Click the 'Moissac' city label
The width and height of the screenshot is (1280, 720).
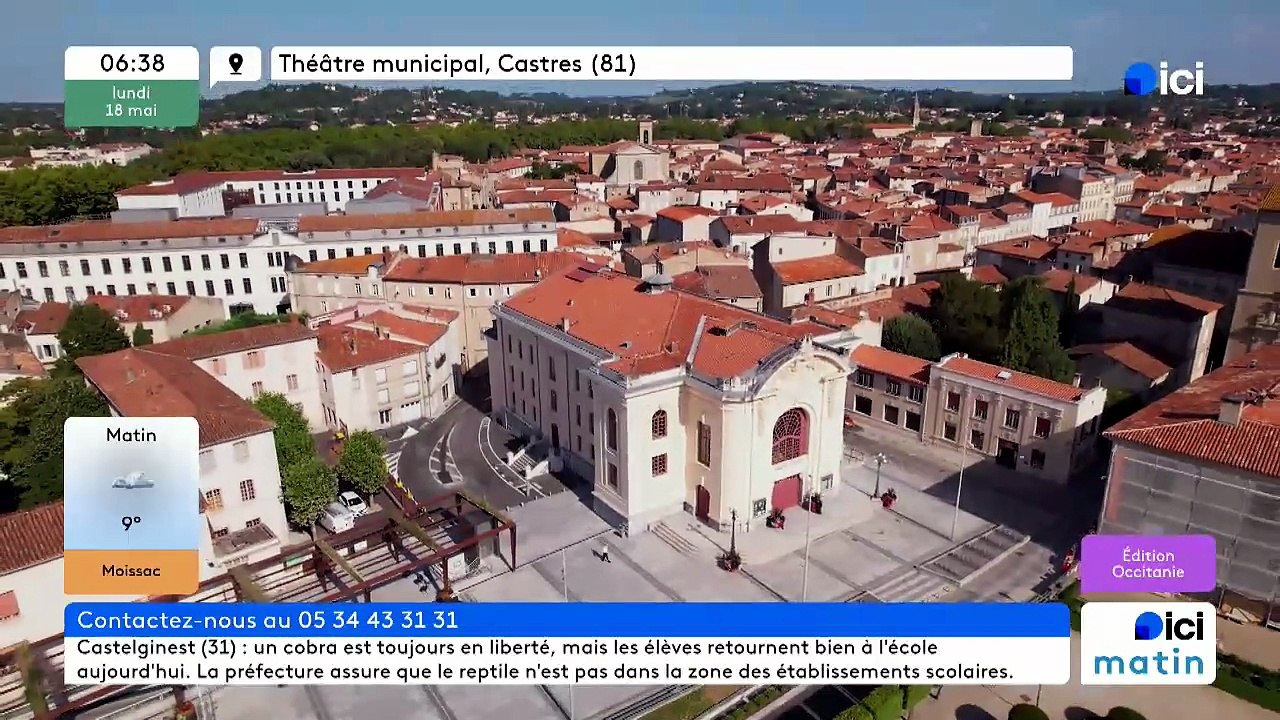[131, 571]
